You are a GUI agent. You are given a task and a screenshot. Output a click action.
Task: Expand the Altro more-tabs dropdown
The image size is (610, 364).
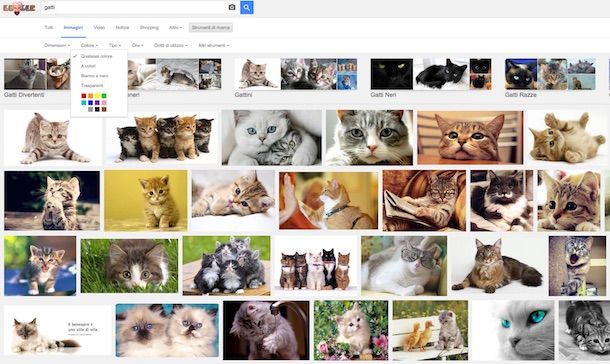coord(175,28)
